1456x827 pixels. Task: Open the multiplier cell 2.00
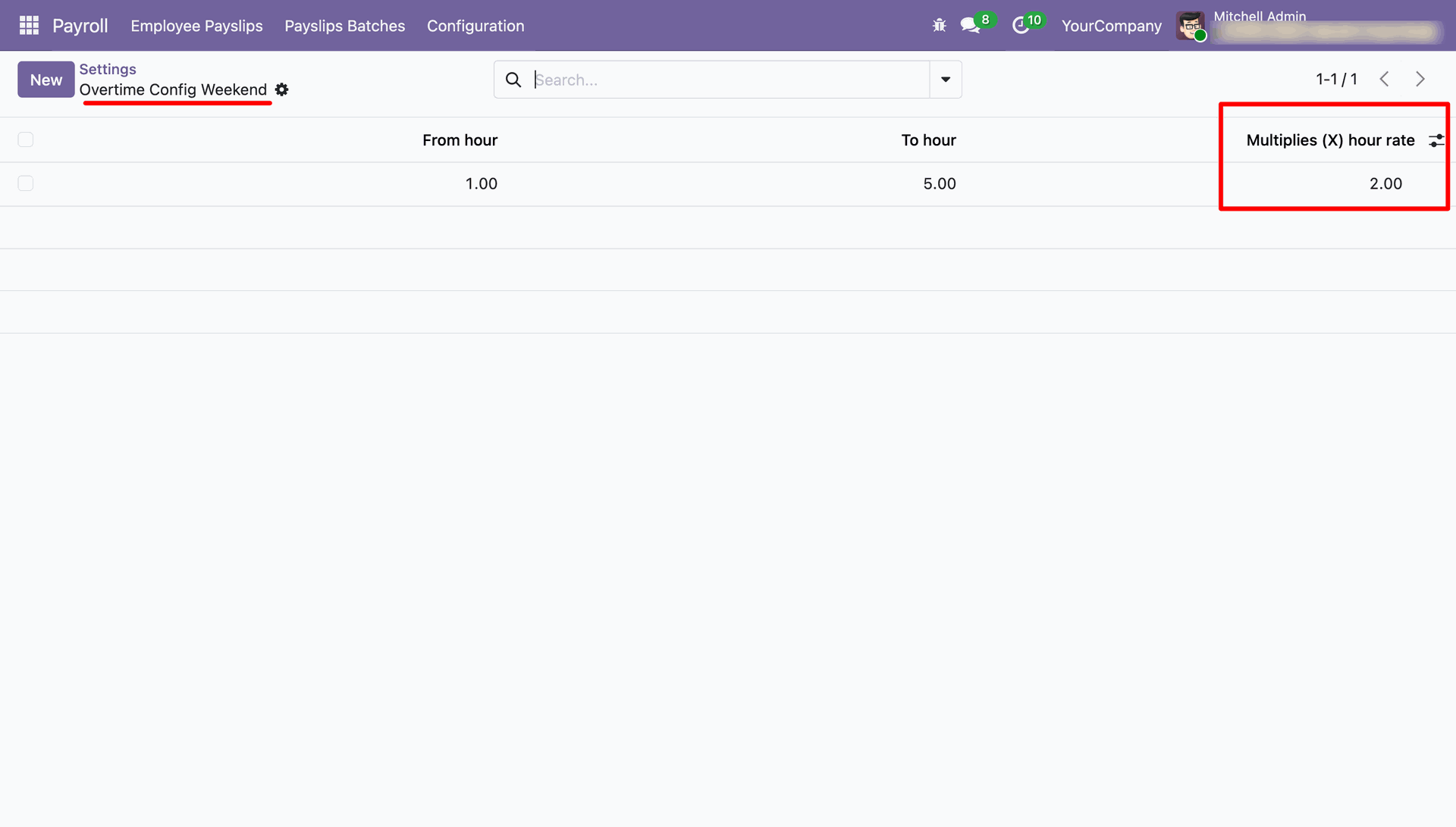[1385, 183]
